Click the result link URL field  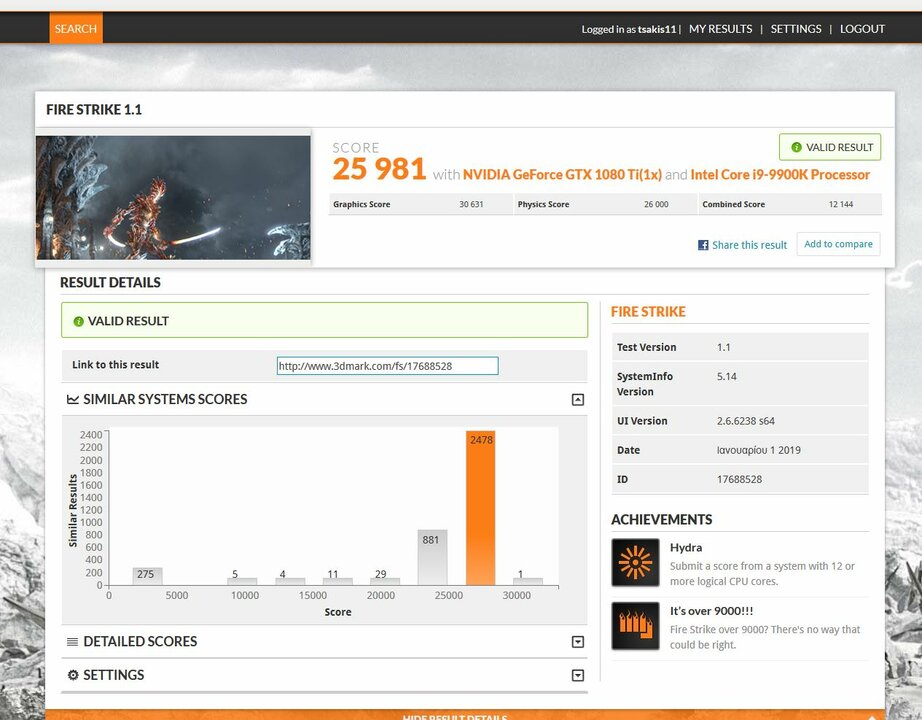pos(387,366)
